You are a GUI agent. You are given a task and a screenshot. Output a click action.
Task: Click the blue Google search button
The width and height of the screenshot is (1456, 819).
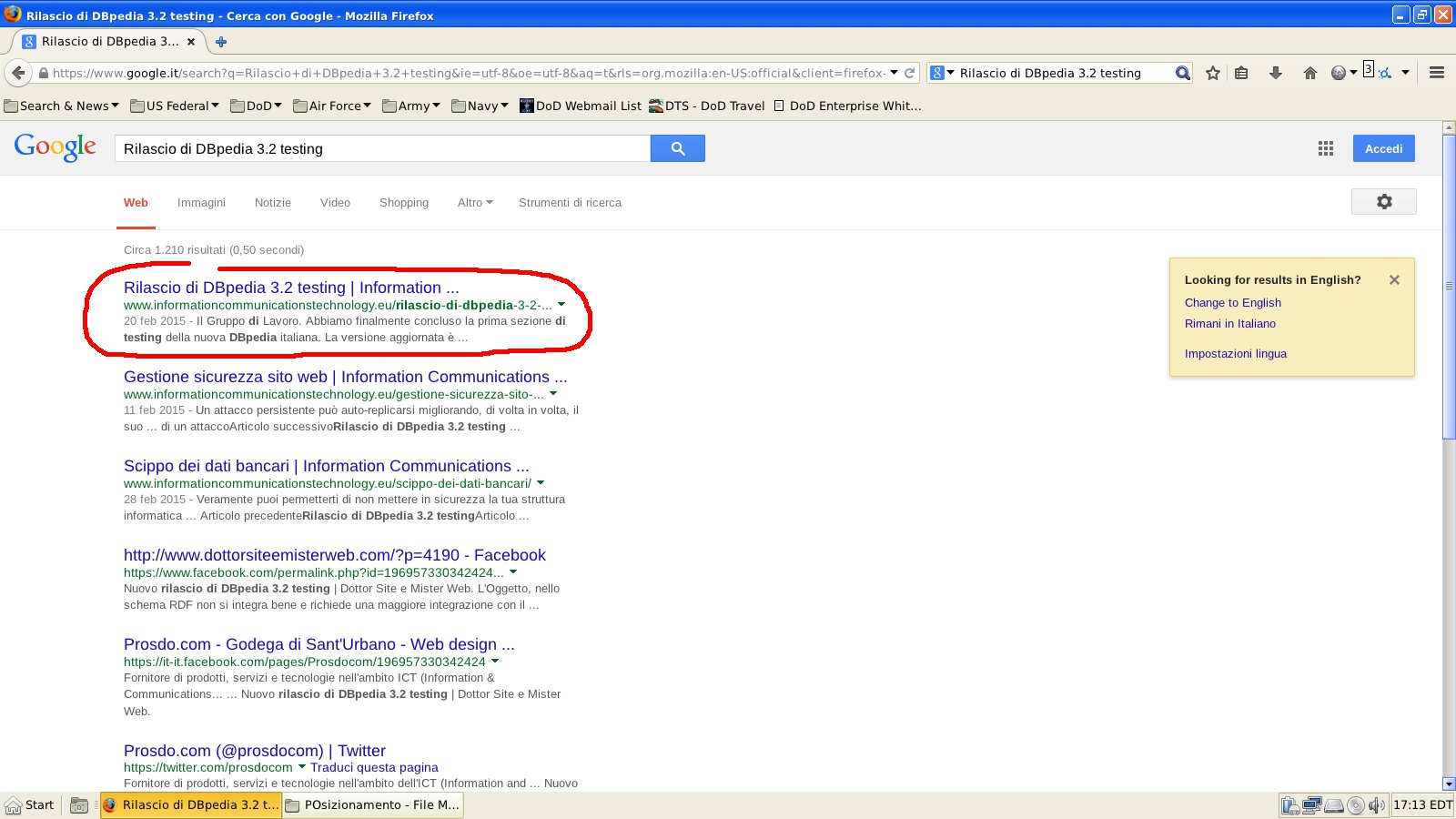(678, 148)
